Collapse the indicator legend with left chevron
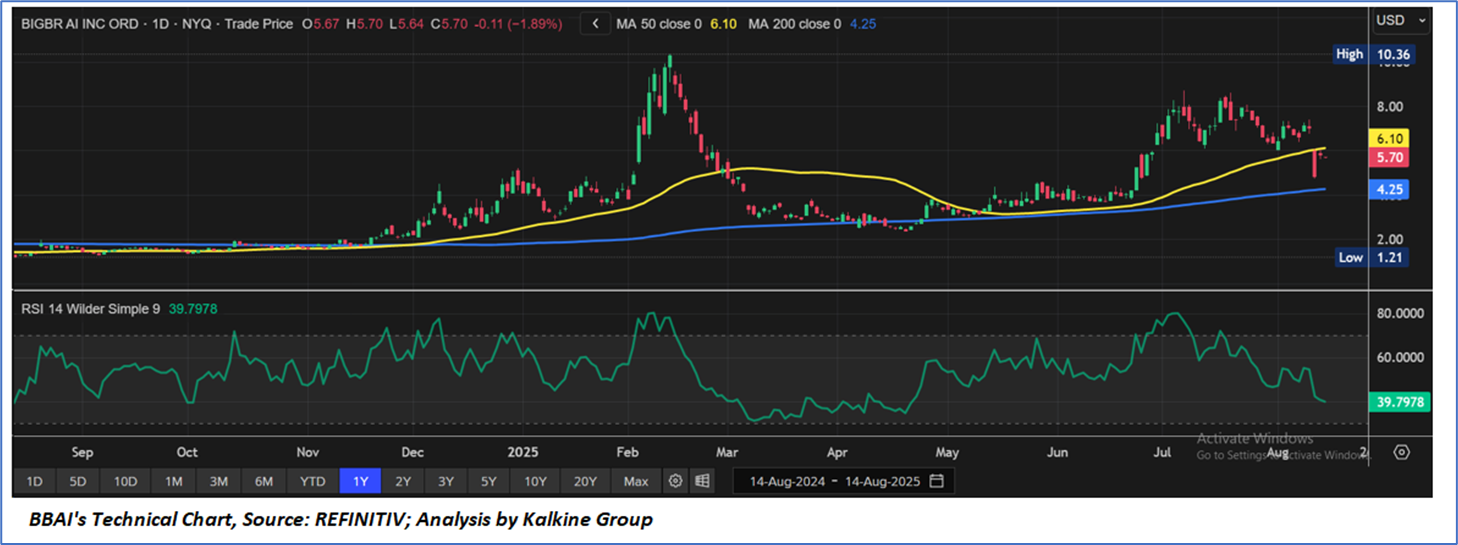Image resolution: width=1458 pixels, height=545 pixels. point(596,24)
